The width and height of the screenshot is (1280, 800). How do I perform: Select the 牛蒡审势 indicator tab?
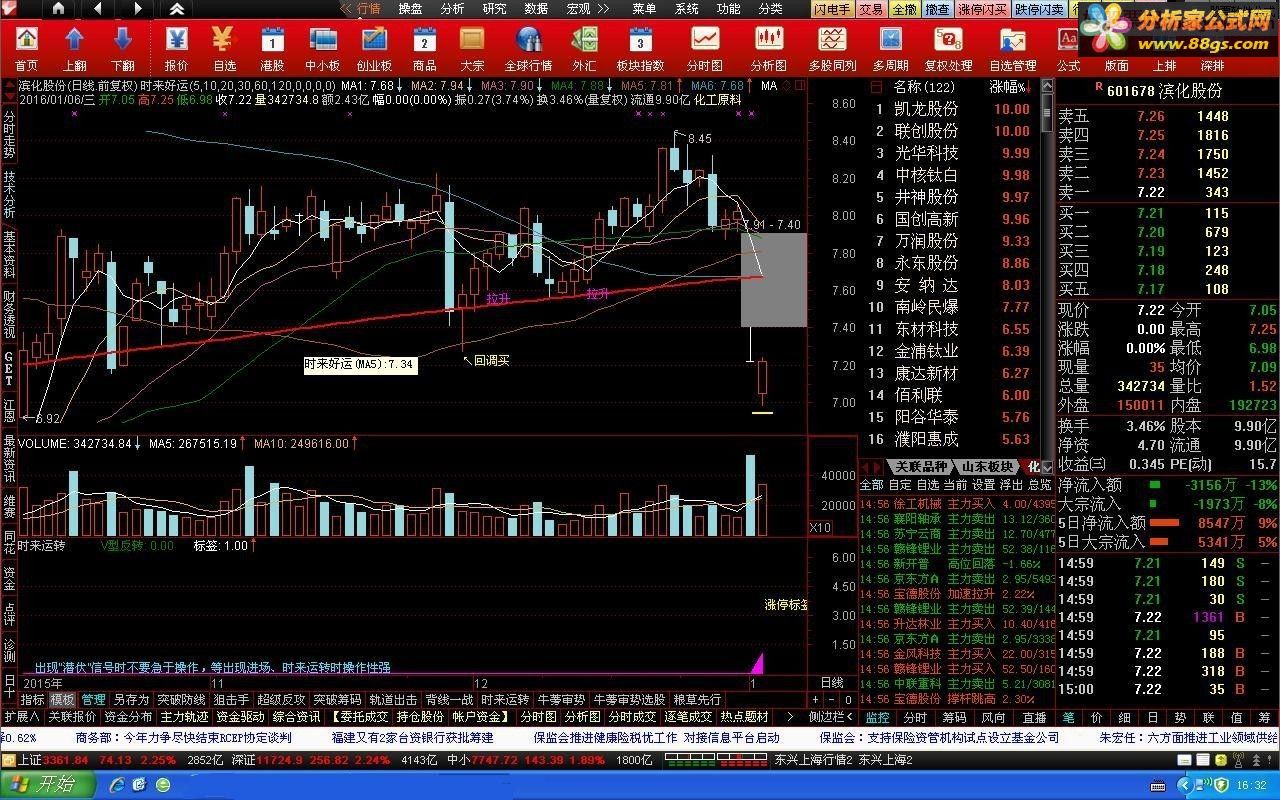click(x=561, y=700)
